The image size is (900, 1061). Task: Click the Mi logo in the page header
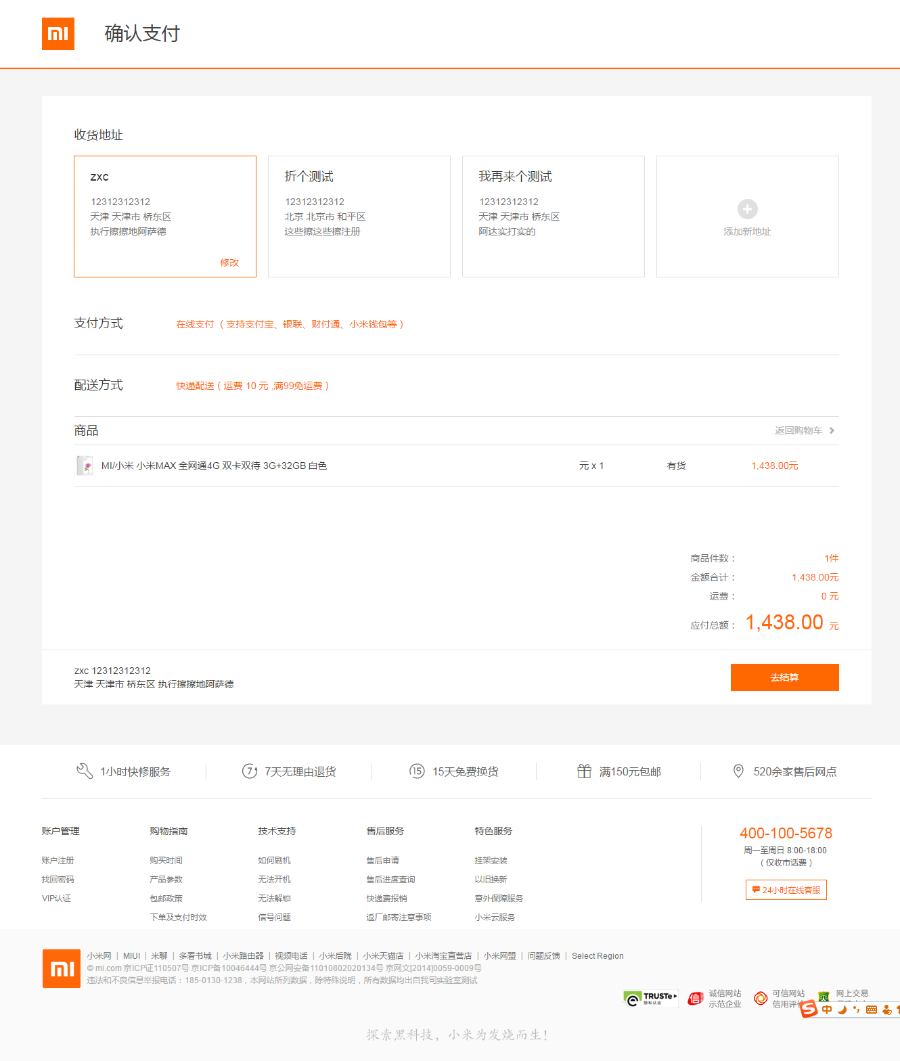point(58,34)
